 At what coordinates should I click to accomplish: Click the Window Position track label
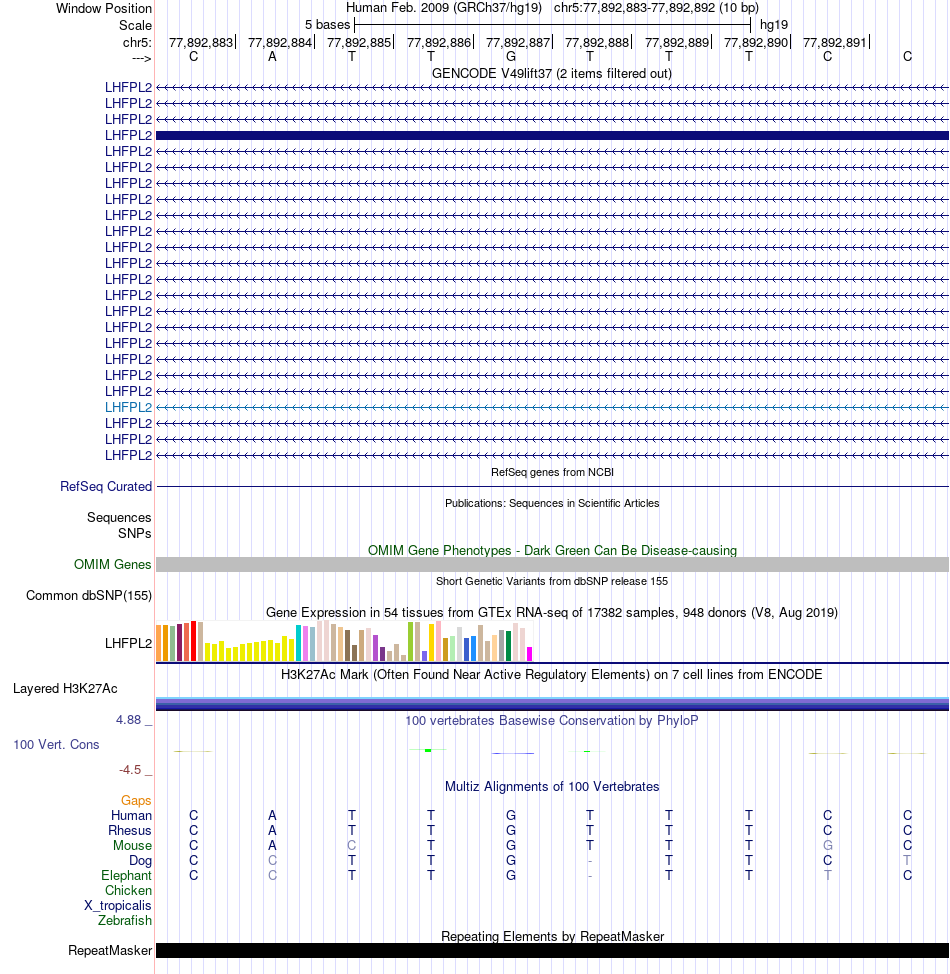[104, 9]
